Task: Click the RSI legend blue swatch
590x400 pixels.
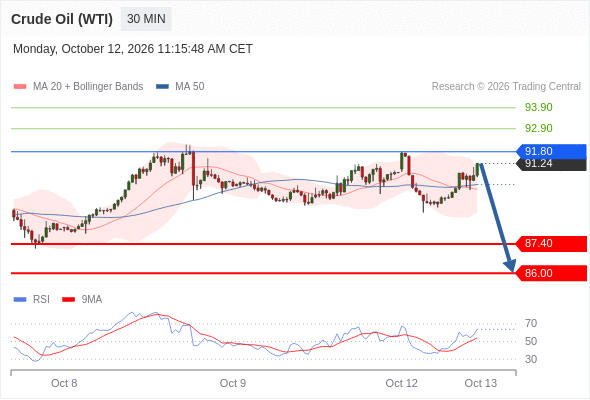Action: point(20,300)
